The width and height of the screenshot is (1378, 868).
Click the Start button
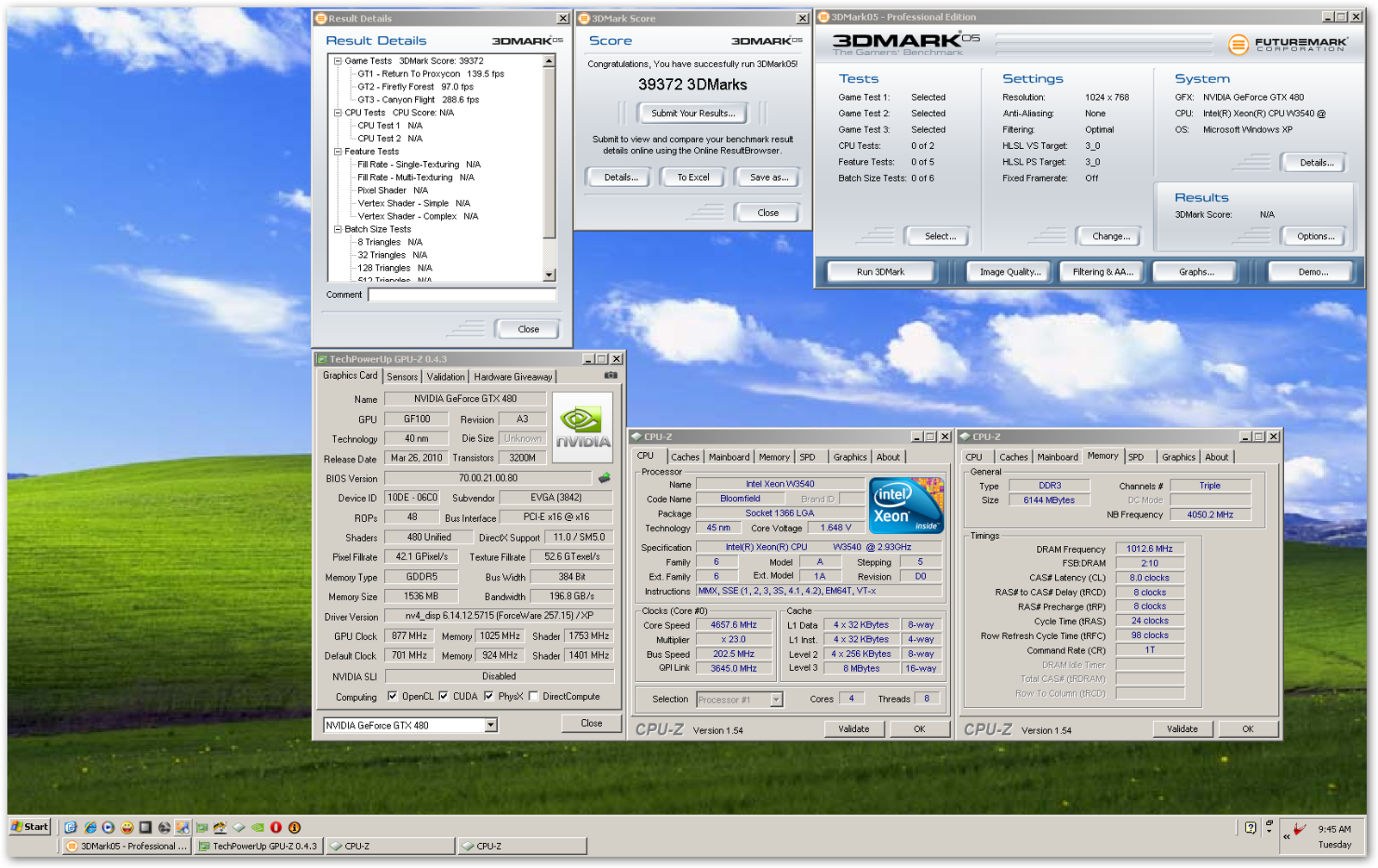(29, 827)
